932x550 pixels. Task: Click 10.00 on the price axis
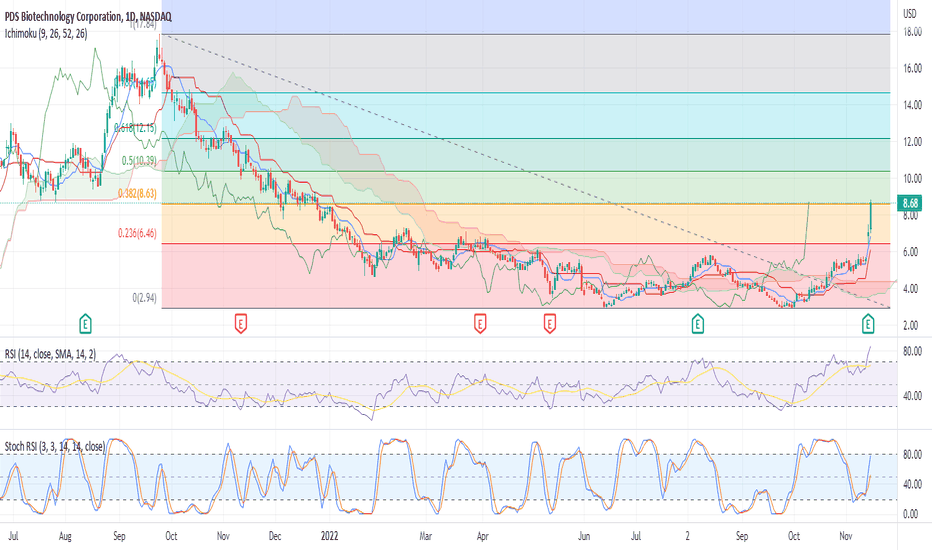pyautogui.click(x=912, y=179)
